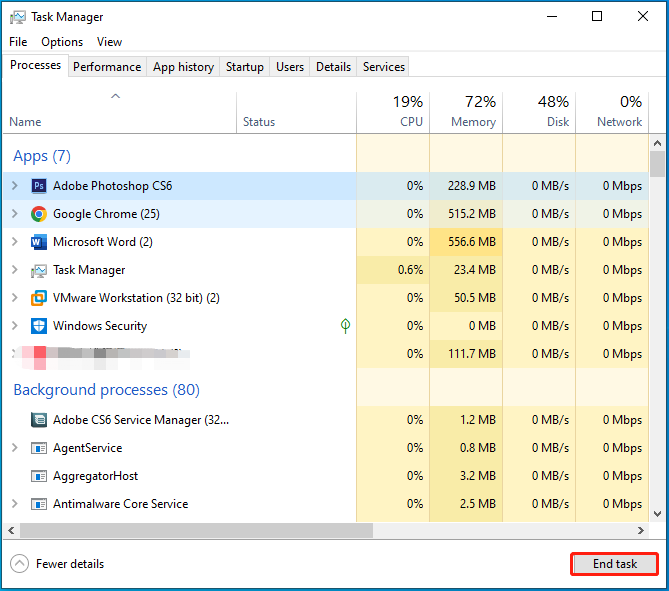The image size is (669, 591).
Task: Click the vertical scrollbar up arrow
Action: pos(657,143)
